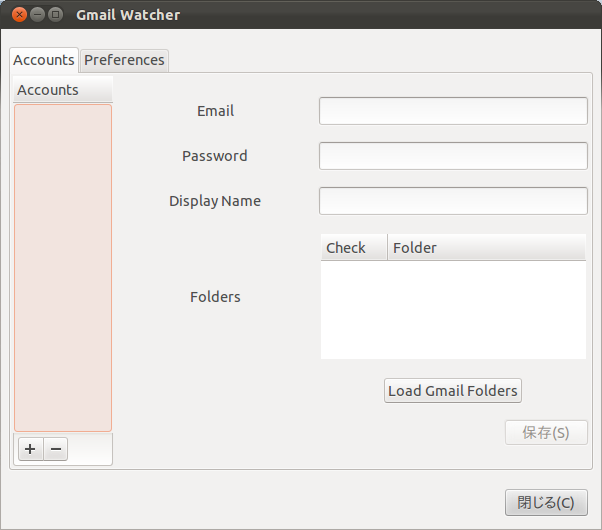Close the Gmail Watcher window
The image size is (602, 530).
19,15
